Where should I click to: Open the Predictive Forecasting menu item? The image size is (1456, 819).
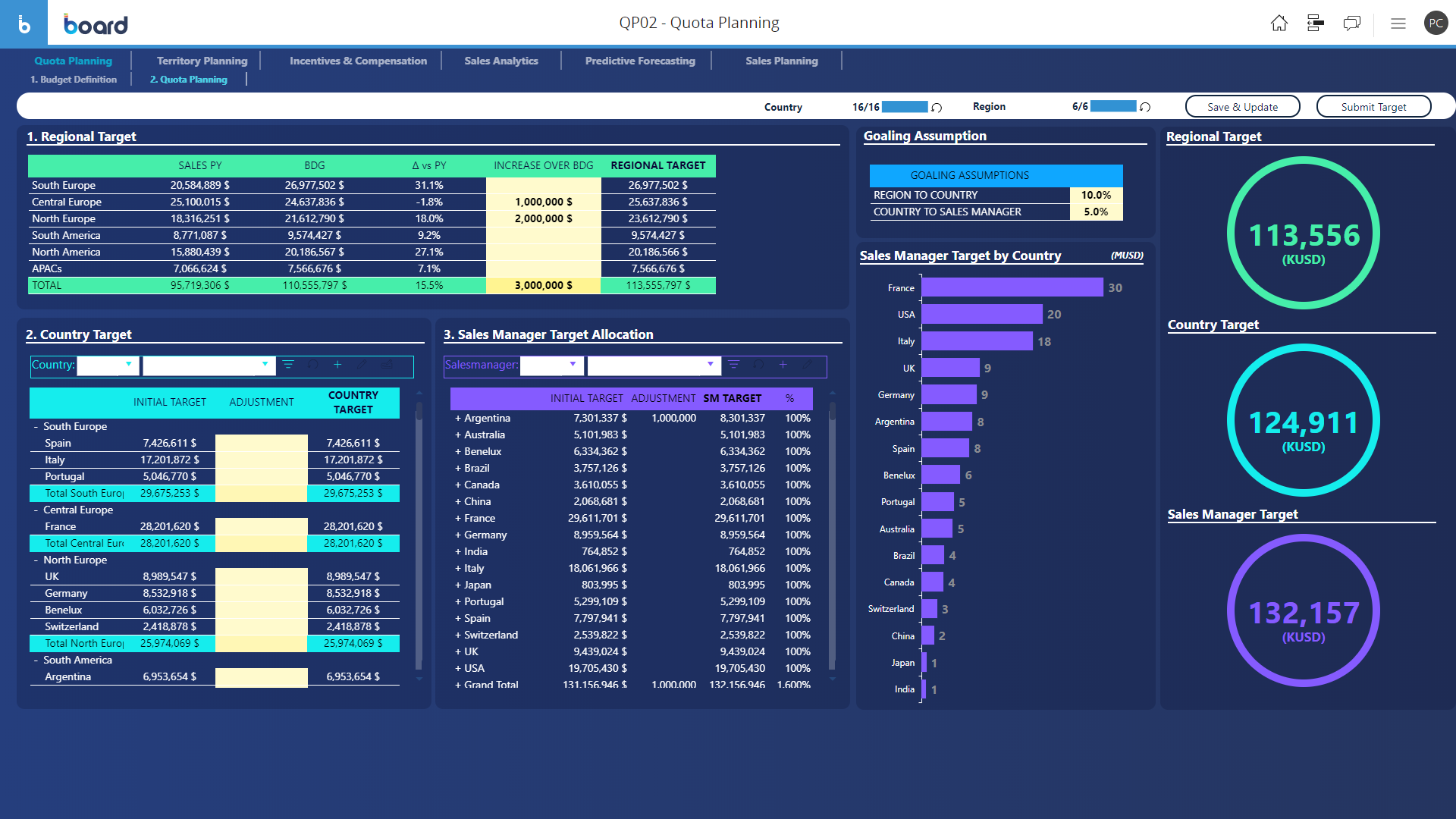click(639, 61)
